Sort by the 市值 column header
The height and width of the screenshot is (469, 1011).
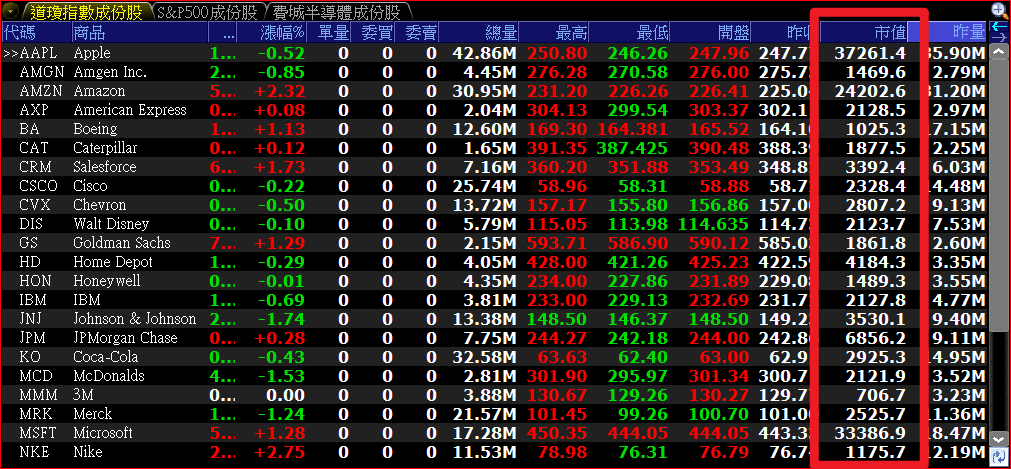pyautogui.click(x=864, y=32)
